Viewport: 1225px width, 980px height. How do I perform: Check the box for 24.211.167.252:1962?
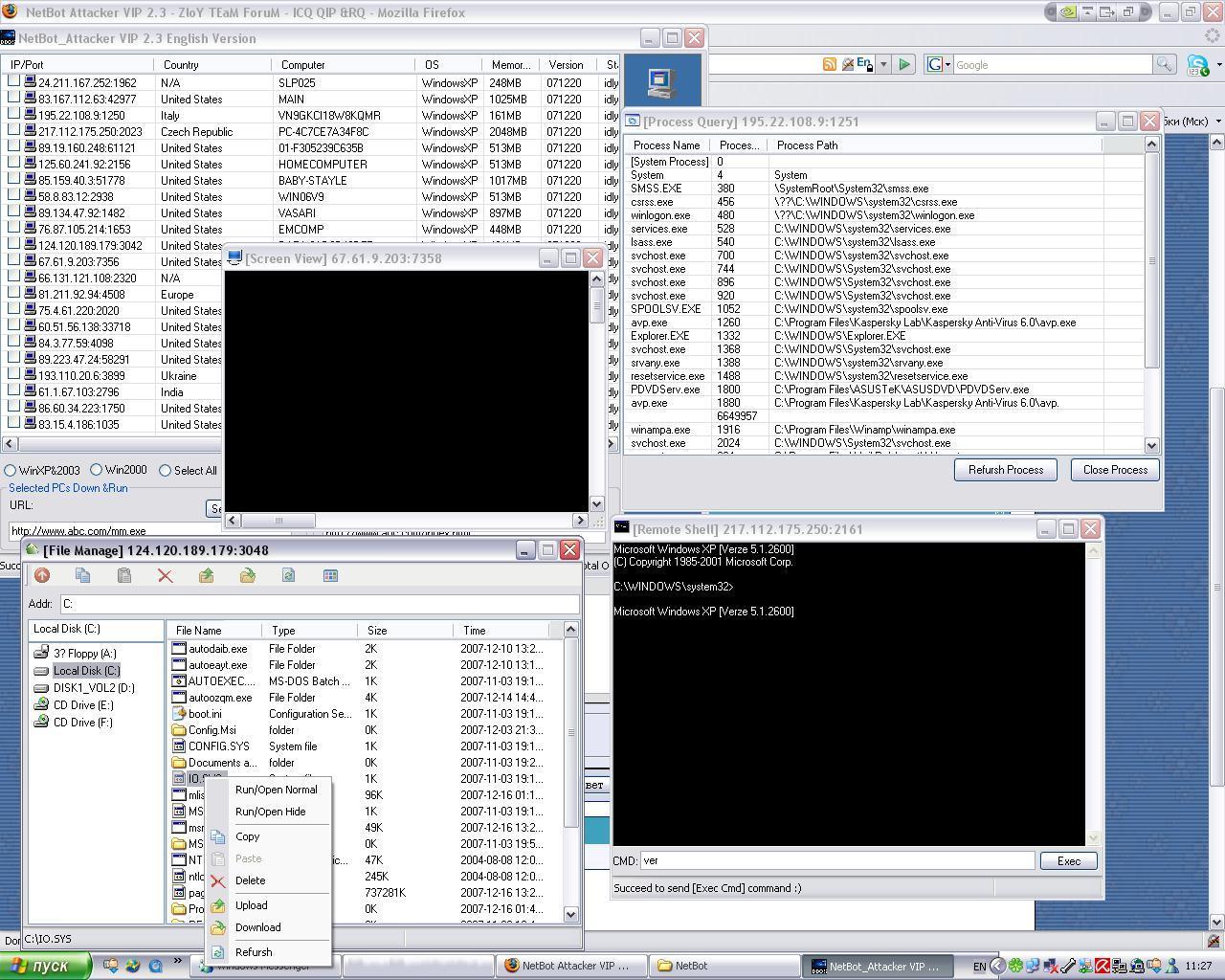[x=14, y=82]
